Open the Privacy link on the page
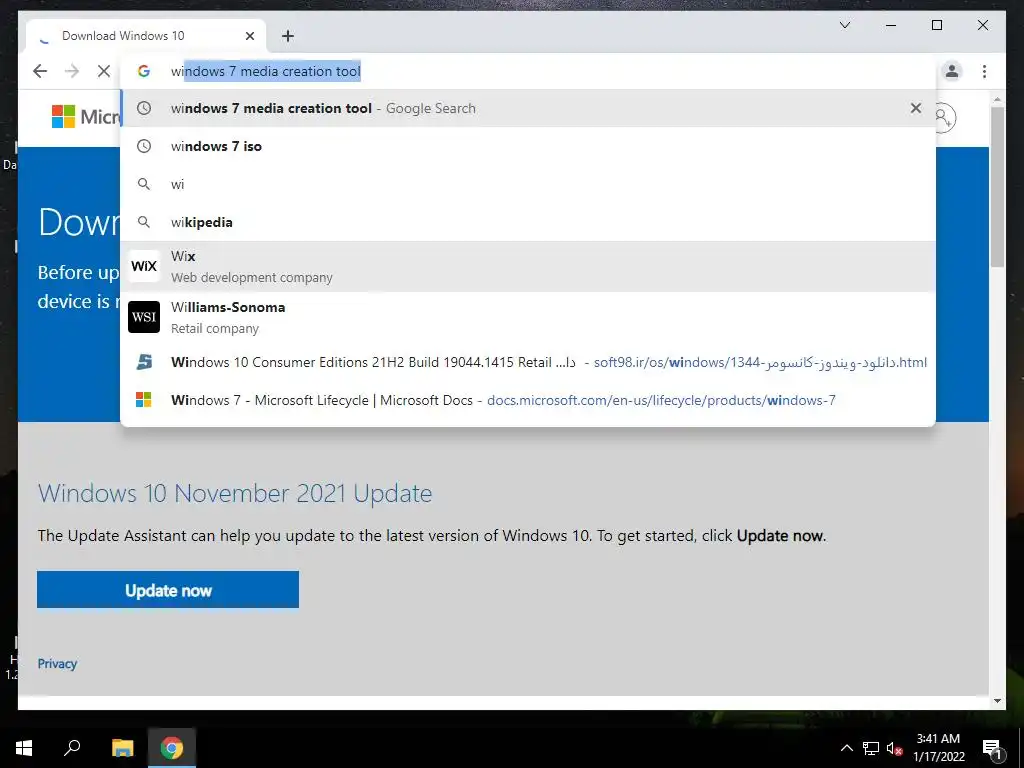The width and height of the screenshot is (1024, 768). [x=57, y=664]
